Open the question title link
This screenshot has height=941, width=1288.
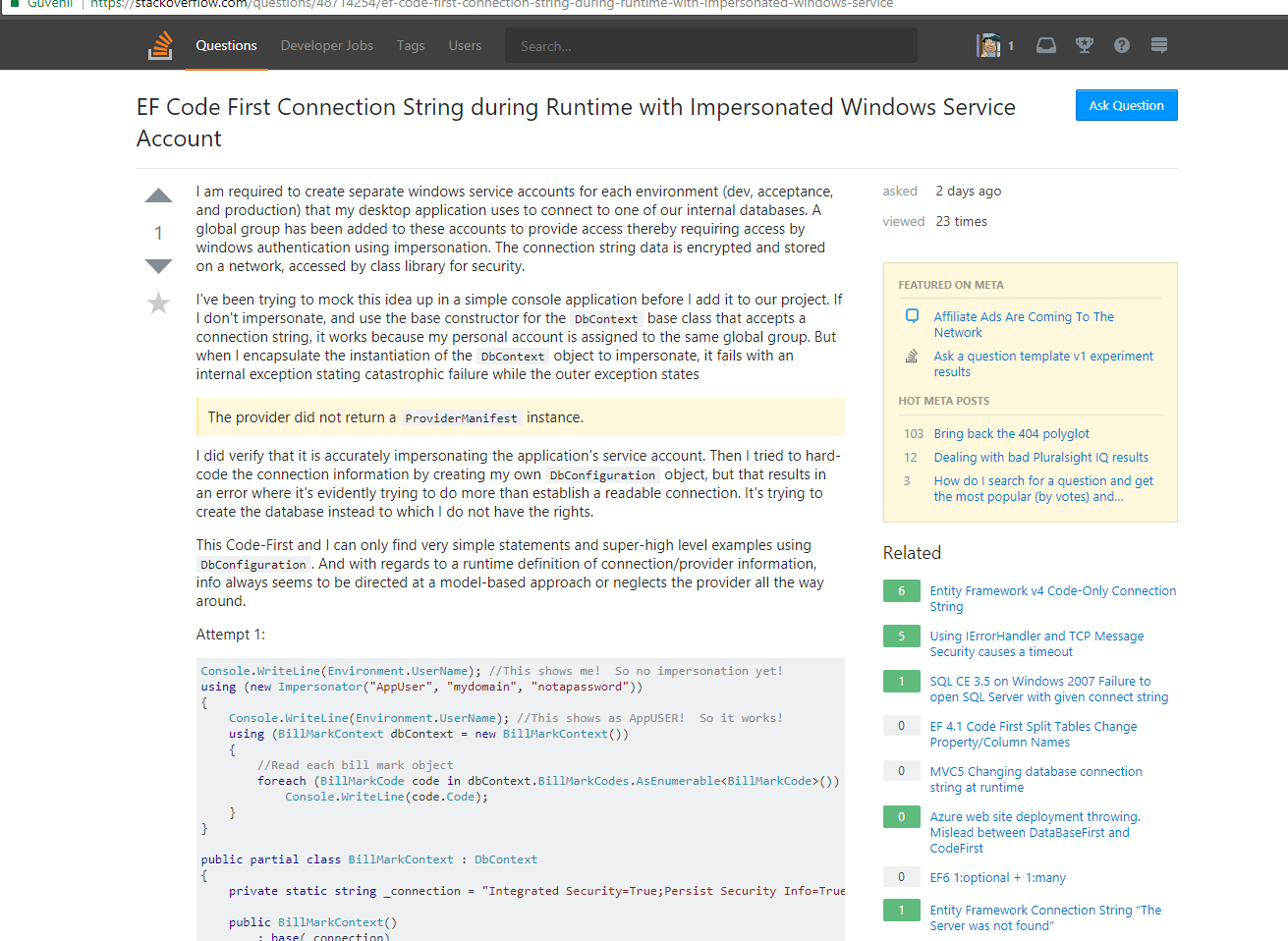[576, 122]
